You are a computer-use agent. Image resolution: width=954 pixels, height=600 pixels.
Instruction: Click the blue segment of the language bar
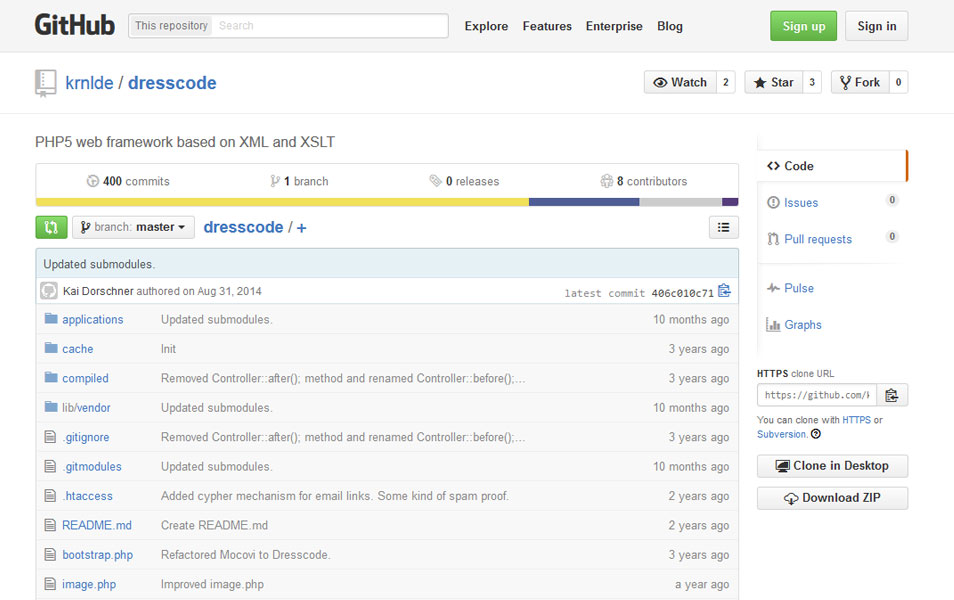tap(584, 202)
